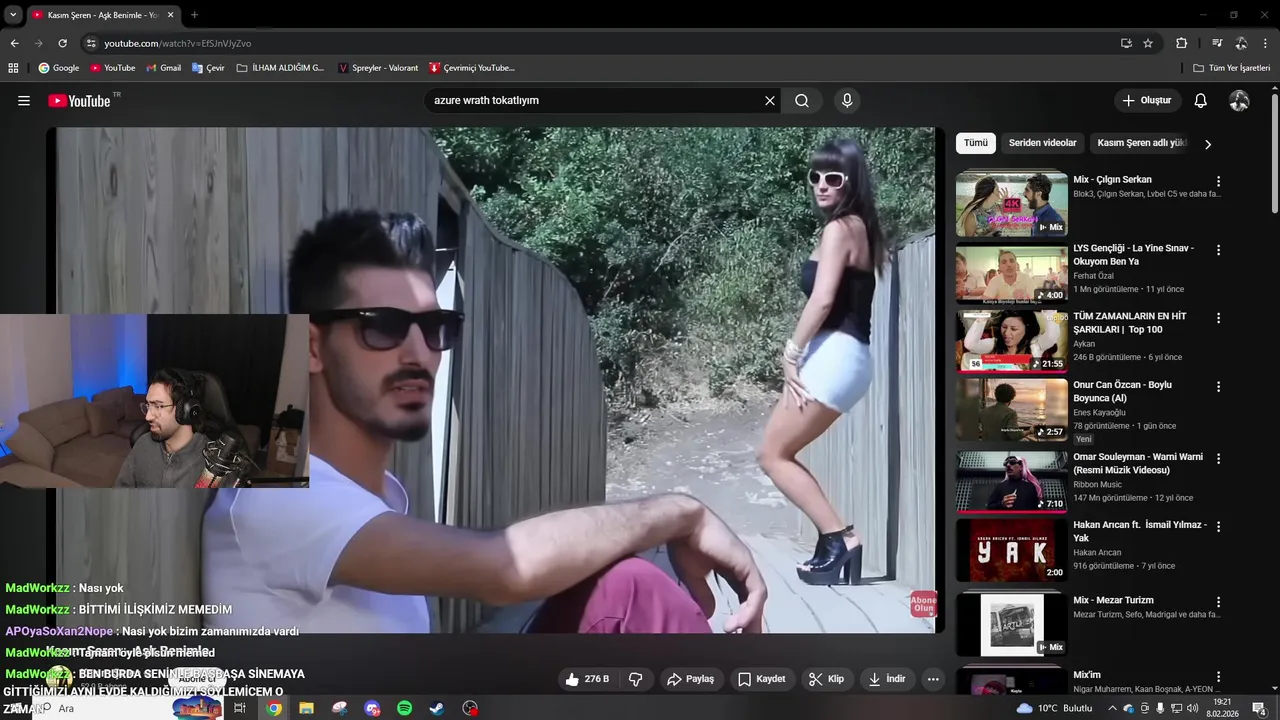Open the weather widget showing 10°C Bulutlu
The width and height of the screenshot is (1280, 720).
(1055, 708)
